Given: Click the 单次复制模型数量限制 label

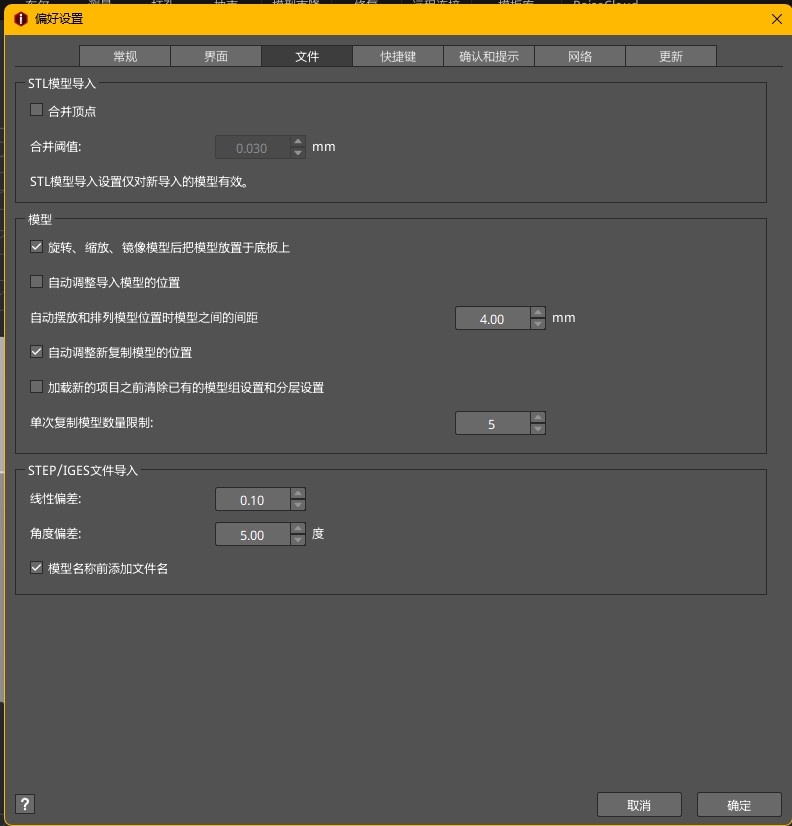Looking at the screenshot, I should pyautogui.click(x=92, y=422).
